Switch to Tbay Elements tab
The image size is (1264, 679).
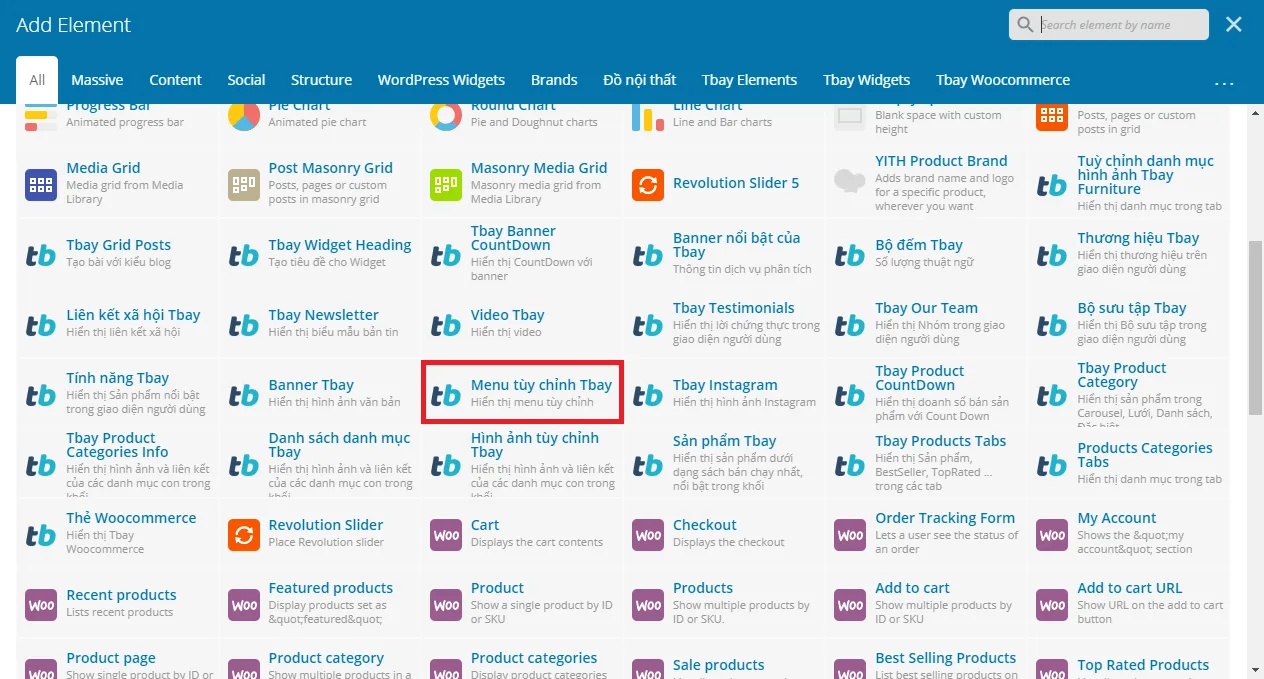(x=749, y=80)
